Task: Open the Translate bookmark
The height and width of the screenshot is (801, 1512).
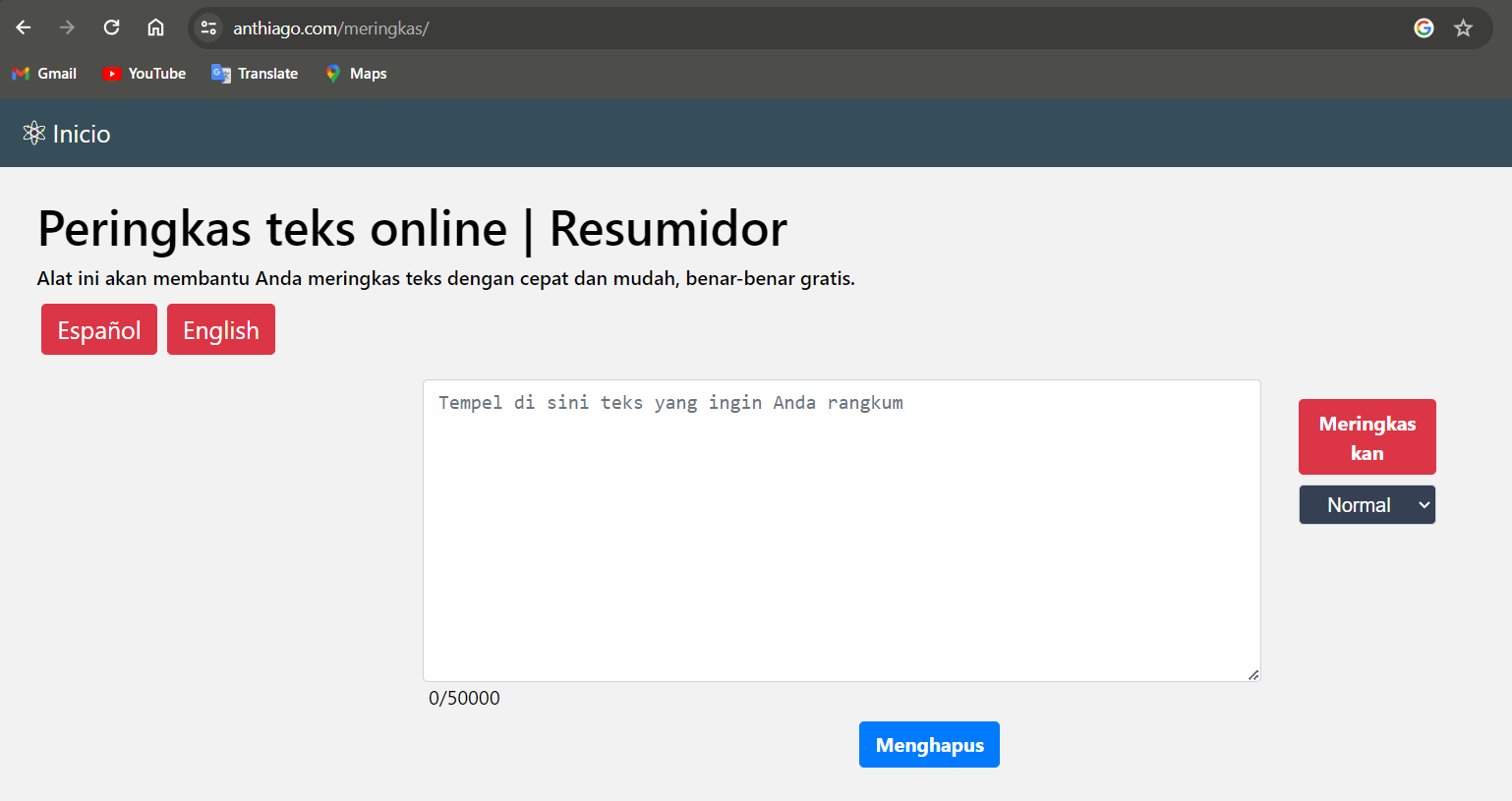Action: pyautogui.click(x=255, y=74)
